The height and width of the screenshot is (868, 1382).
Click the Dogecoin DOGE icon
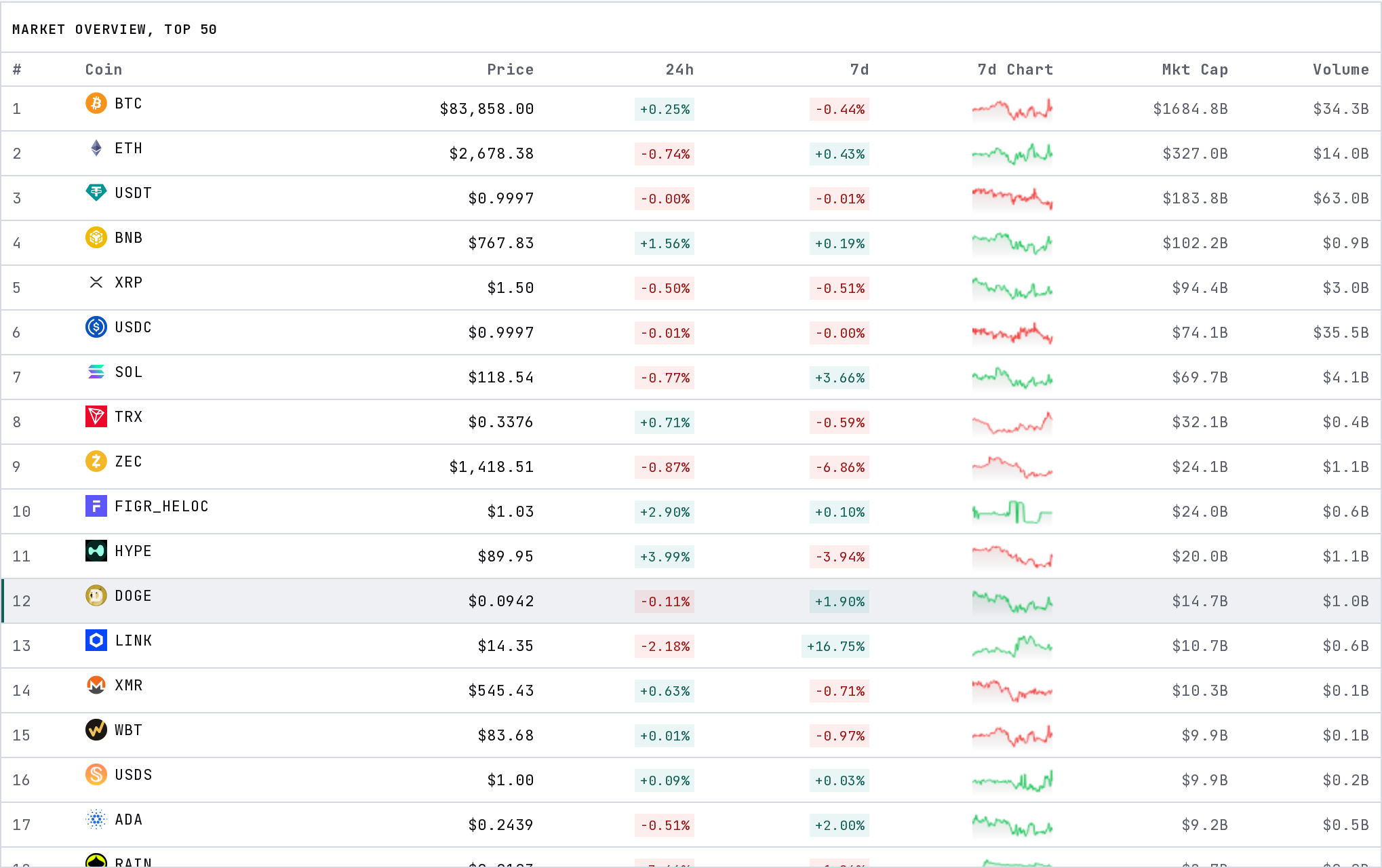pos(96,595)
